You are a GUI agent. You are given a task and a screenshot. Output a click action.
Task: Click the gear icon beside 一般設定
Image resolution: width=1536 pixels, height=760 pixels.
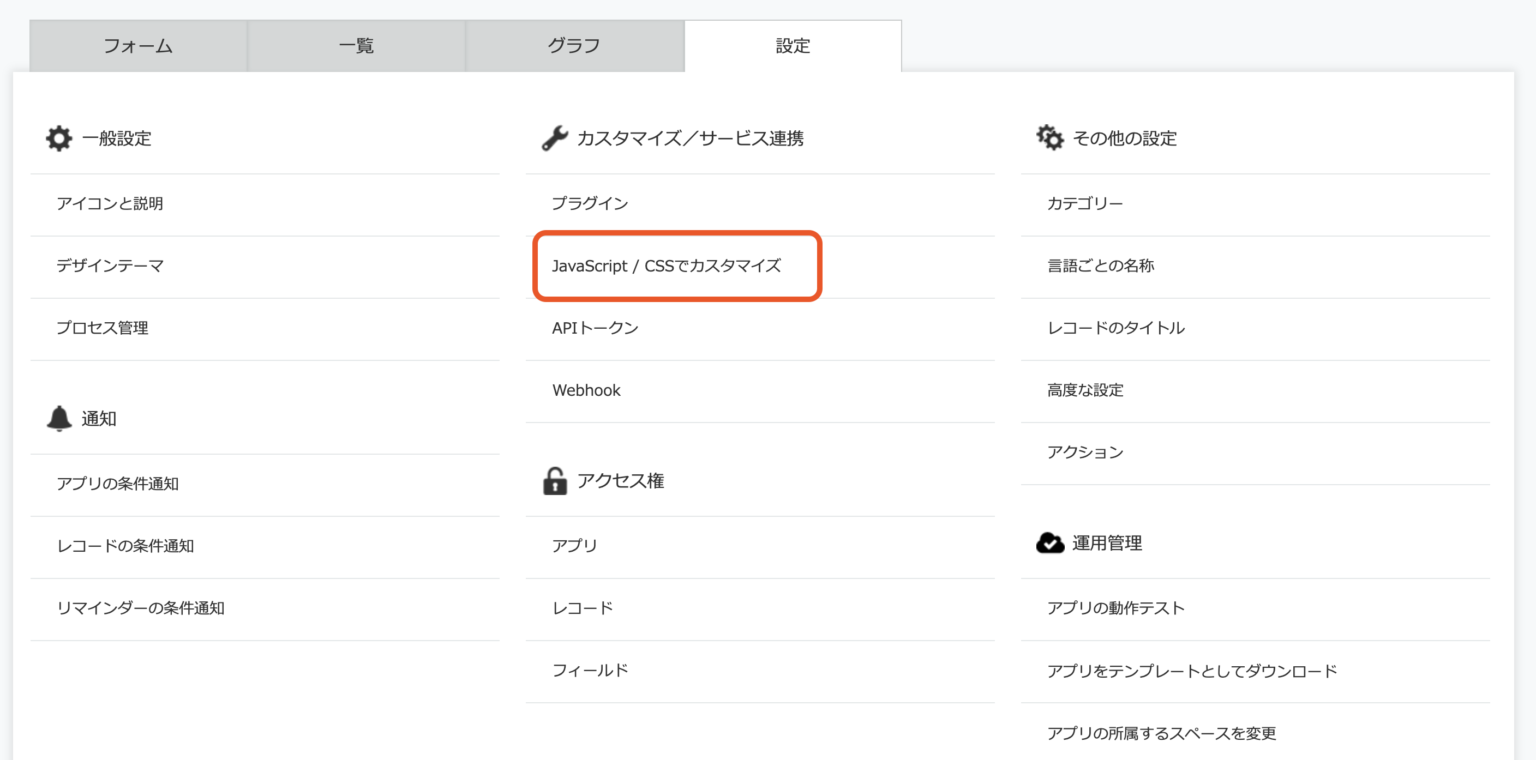pos(59,139)
